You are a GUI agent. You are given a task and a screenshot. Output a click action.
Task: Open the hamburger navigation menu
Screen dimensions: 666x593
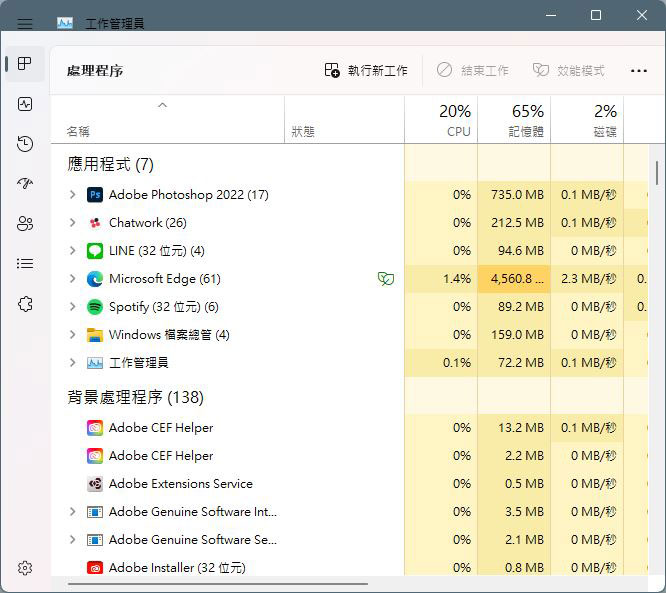pos(25,23)
